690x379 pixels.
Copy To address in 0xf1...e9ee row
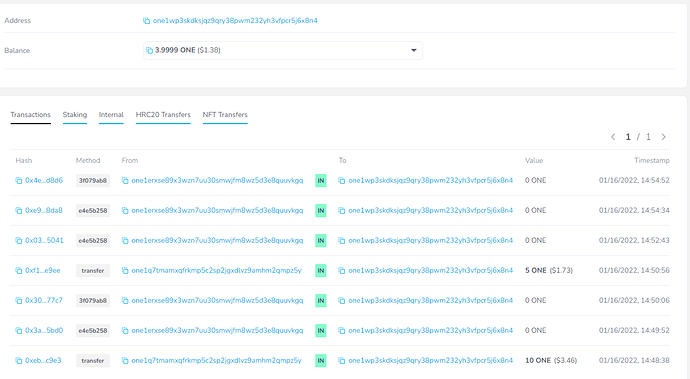tap(341, 270)
